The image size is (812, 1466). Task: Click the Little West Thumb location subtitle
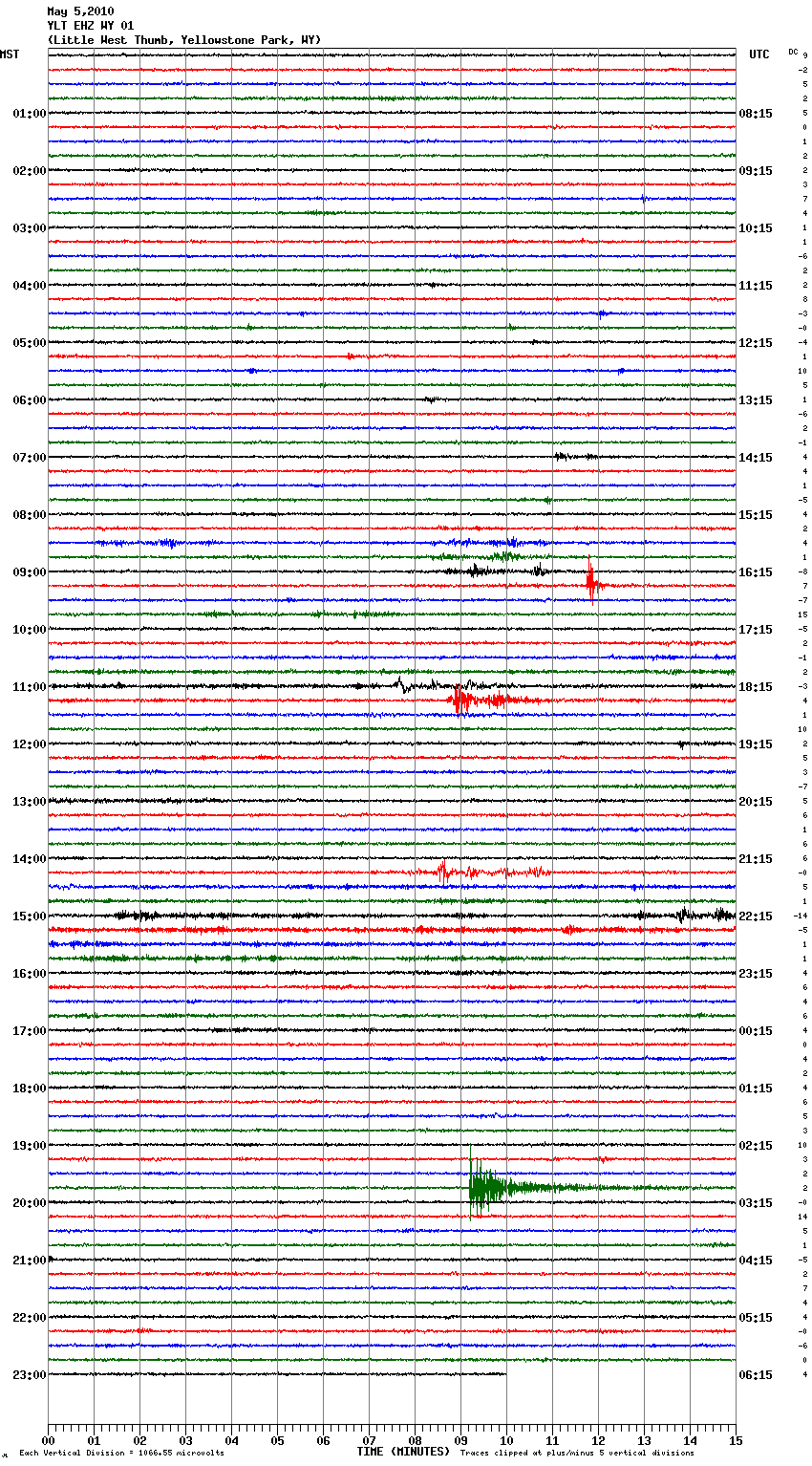(184, 40)
